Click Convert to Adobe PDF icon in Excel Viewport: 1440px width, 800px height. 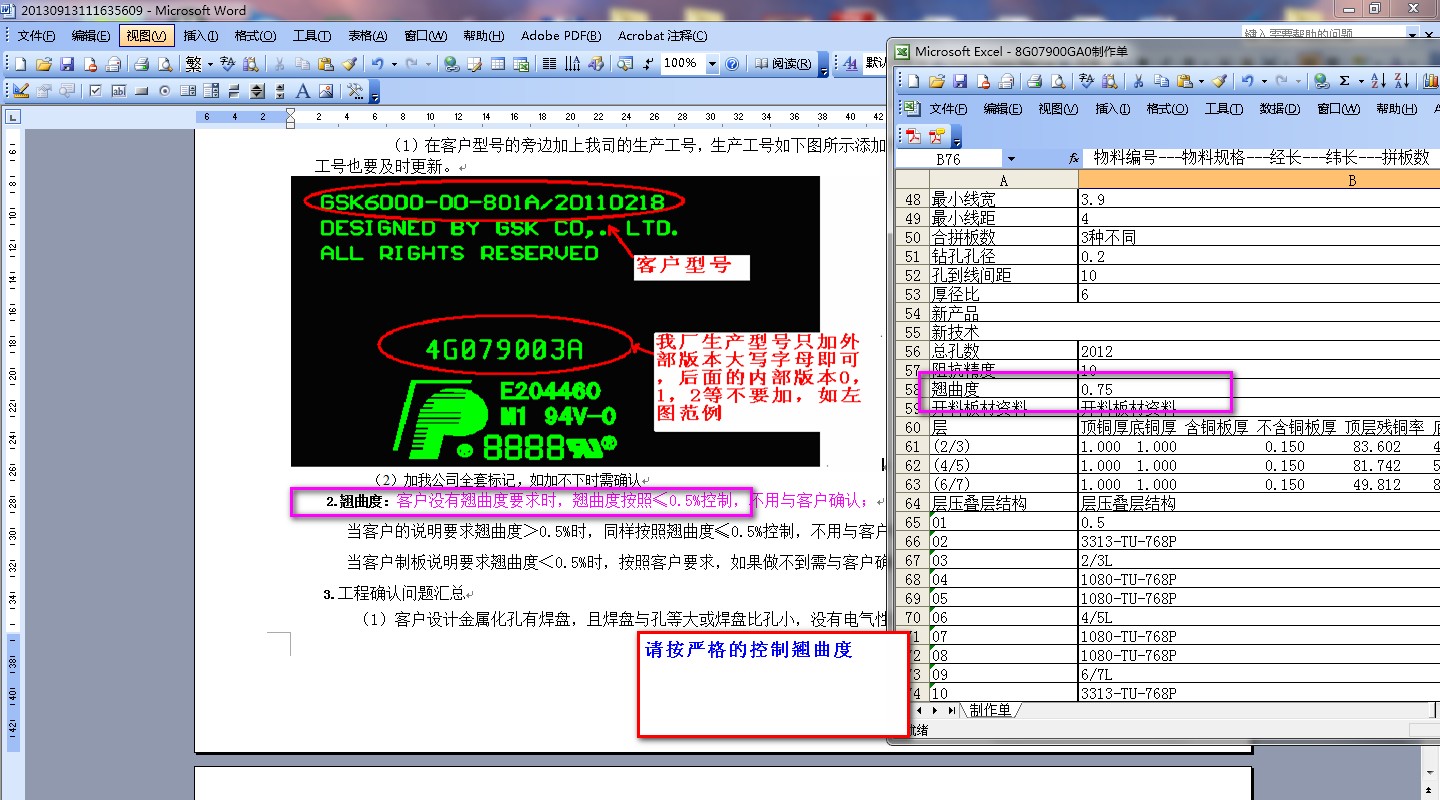click(x=913, y=136)
